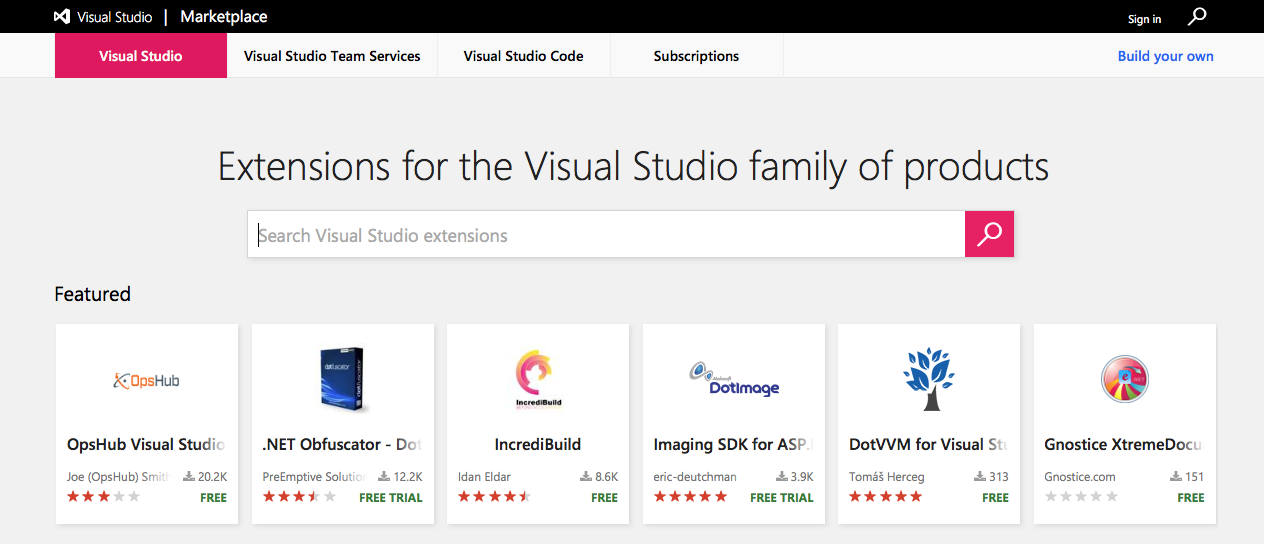Open the IncrediBuild extension title
The width and height of the screenshot is (1264, 544).
(538, 444)
